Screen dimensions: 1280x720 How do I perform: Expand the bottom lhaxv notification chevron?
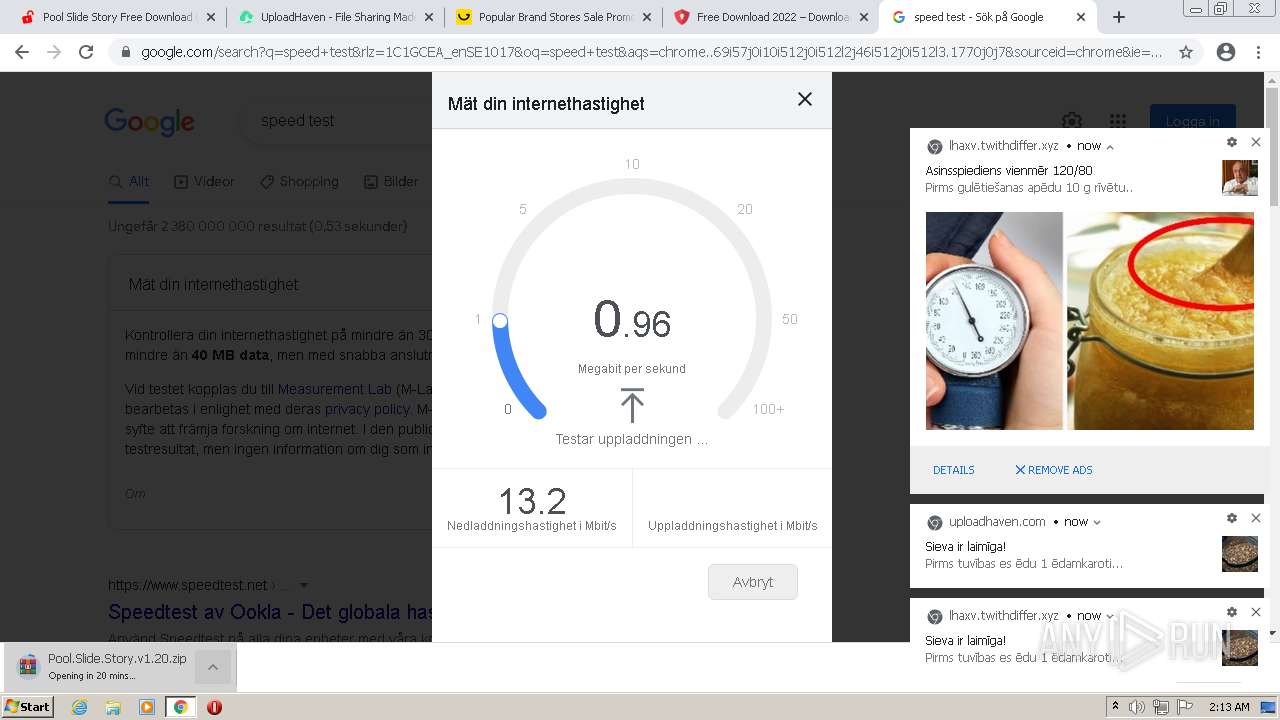point(1110,617)
